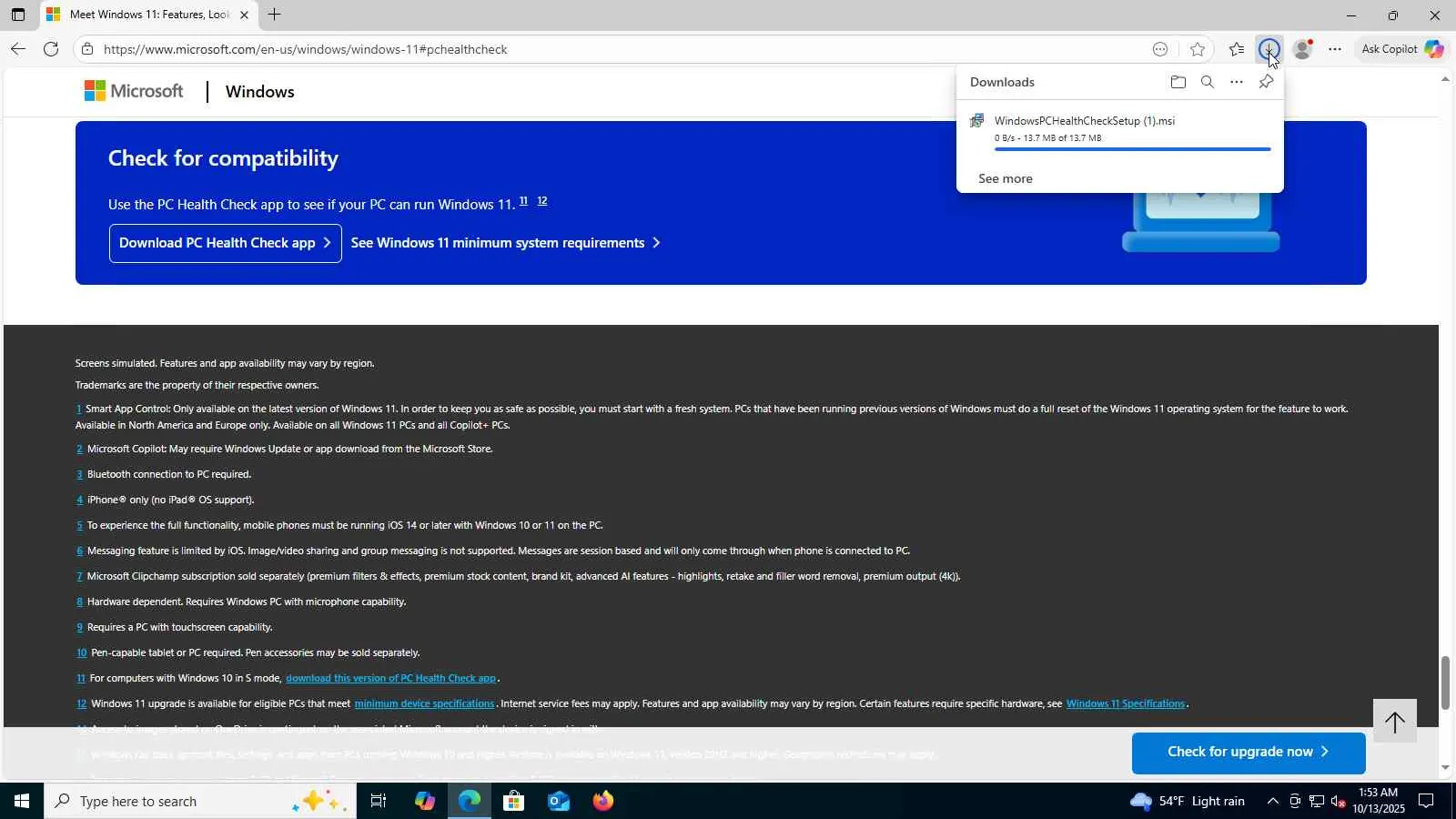
Task: Search downloads with magnifier icon
Action: (1208, 82)
